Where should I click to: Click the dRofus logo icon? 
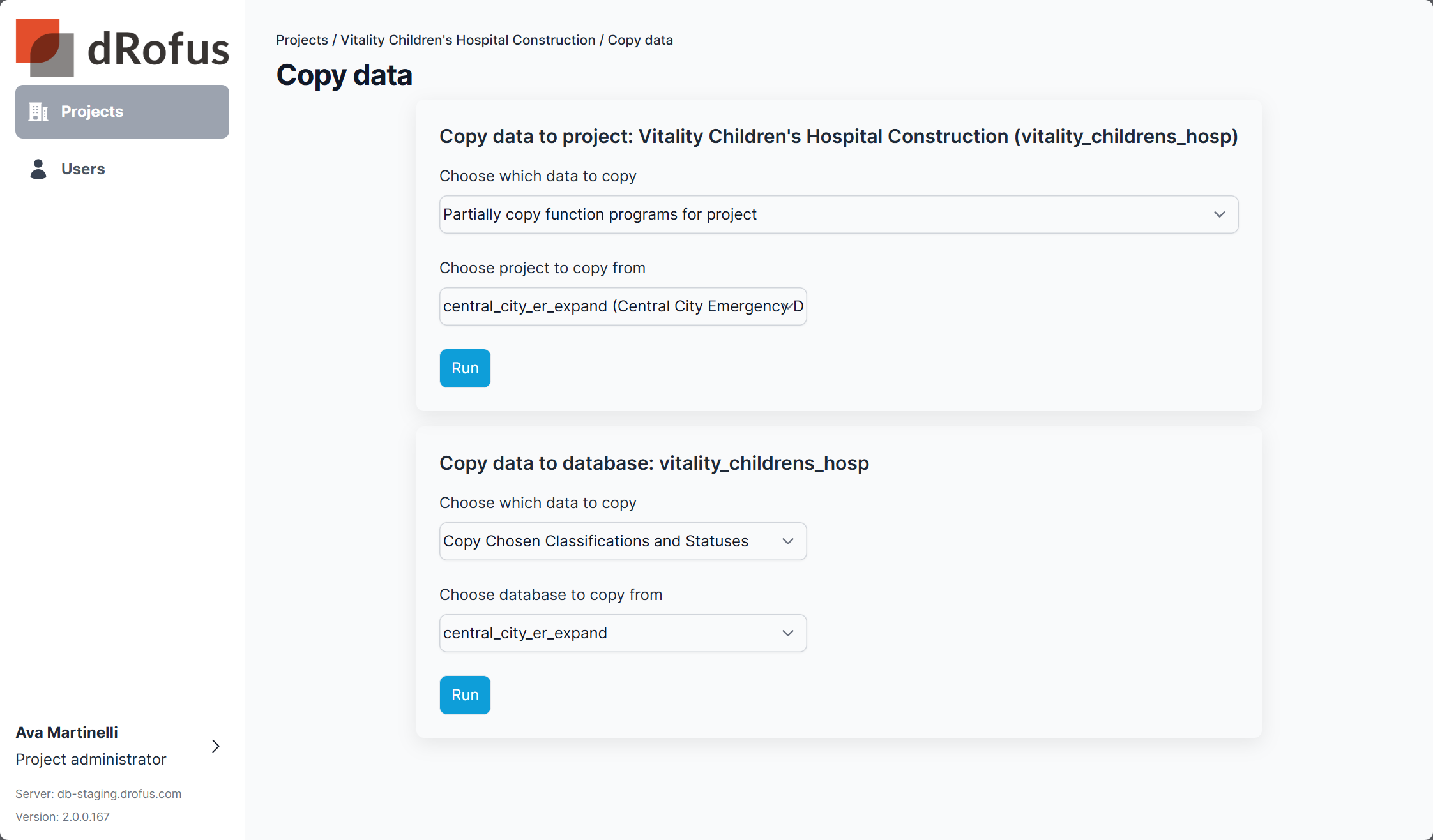point(45,48)
